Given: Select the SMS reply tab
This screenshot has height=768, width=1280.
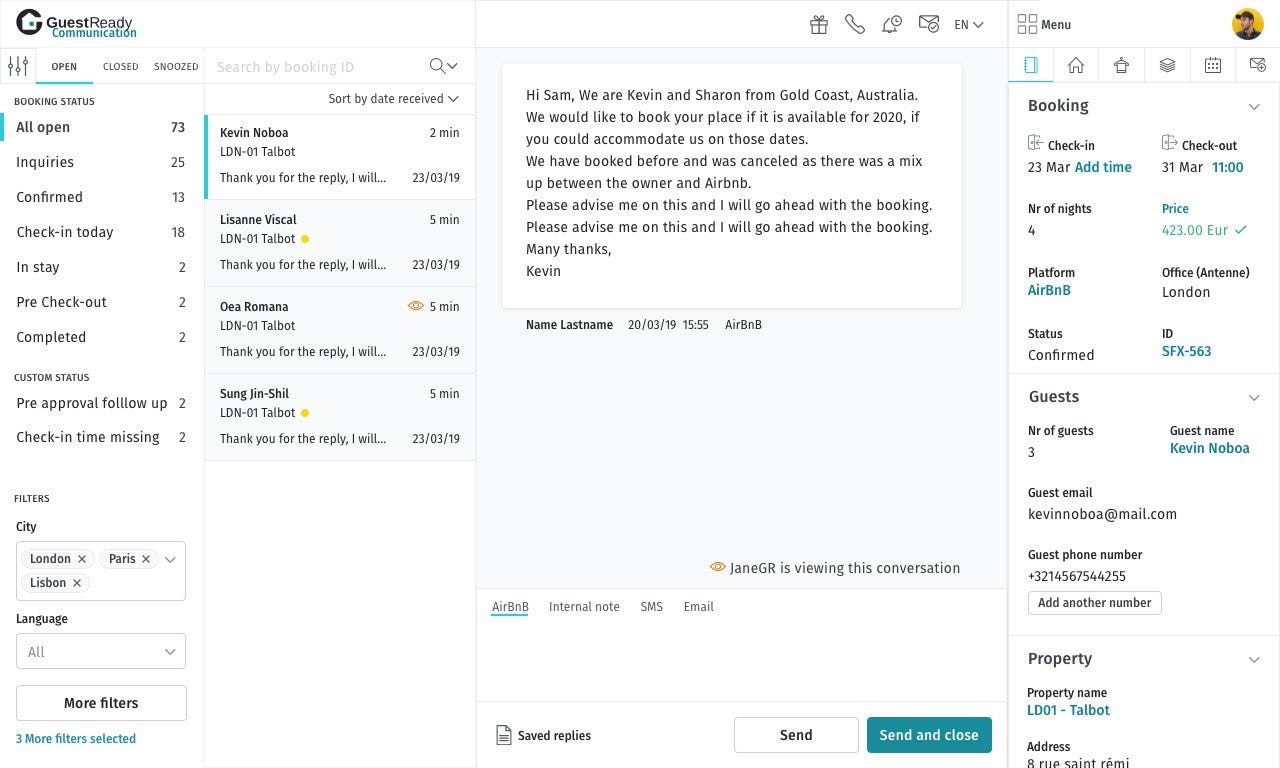Looking at the screenshot, I should pos(651,606).
